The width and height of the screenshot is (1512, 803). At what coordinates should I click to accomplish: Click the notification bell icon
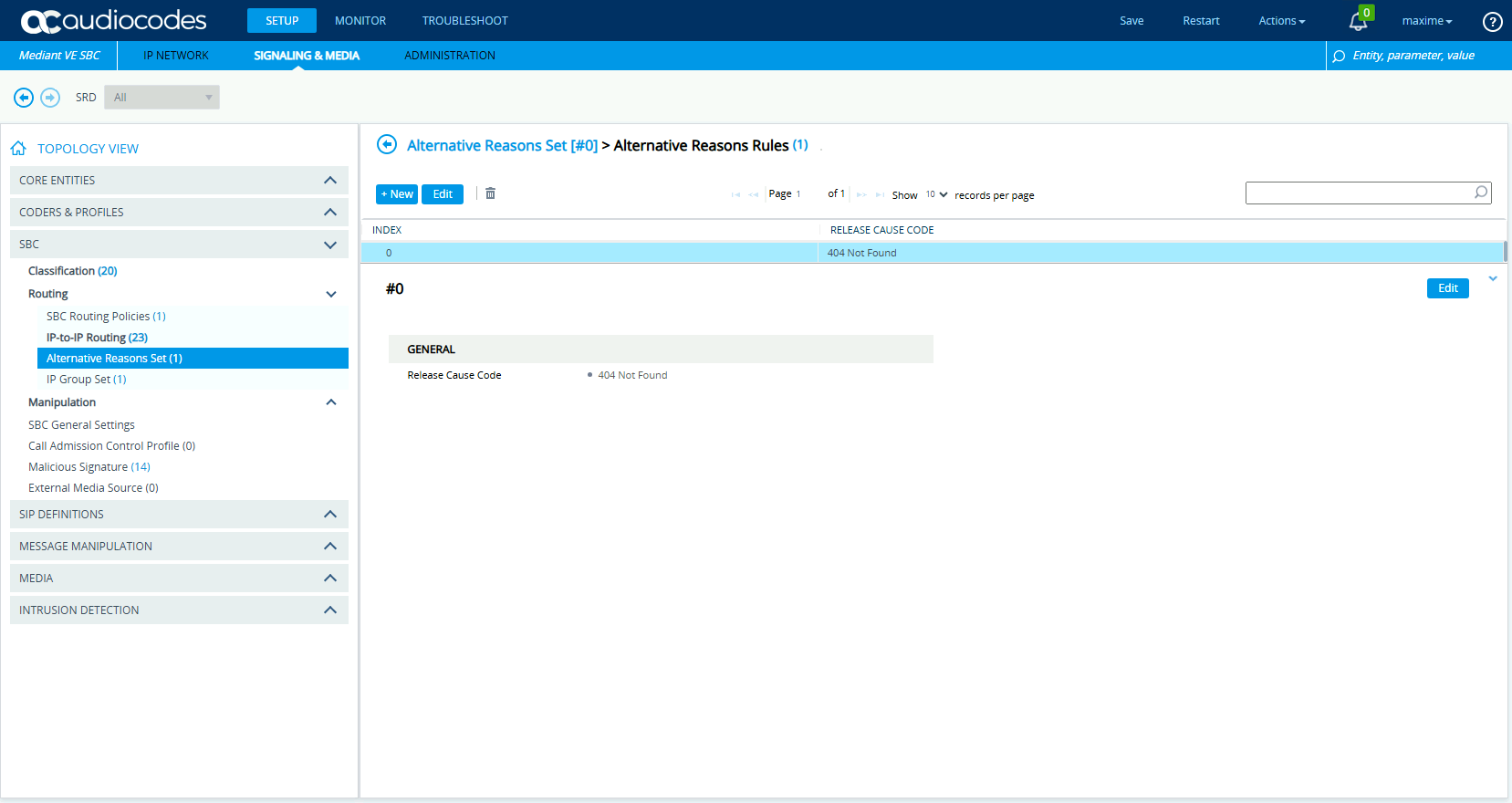1358,21
